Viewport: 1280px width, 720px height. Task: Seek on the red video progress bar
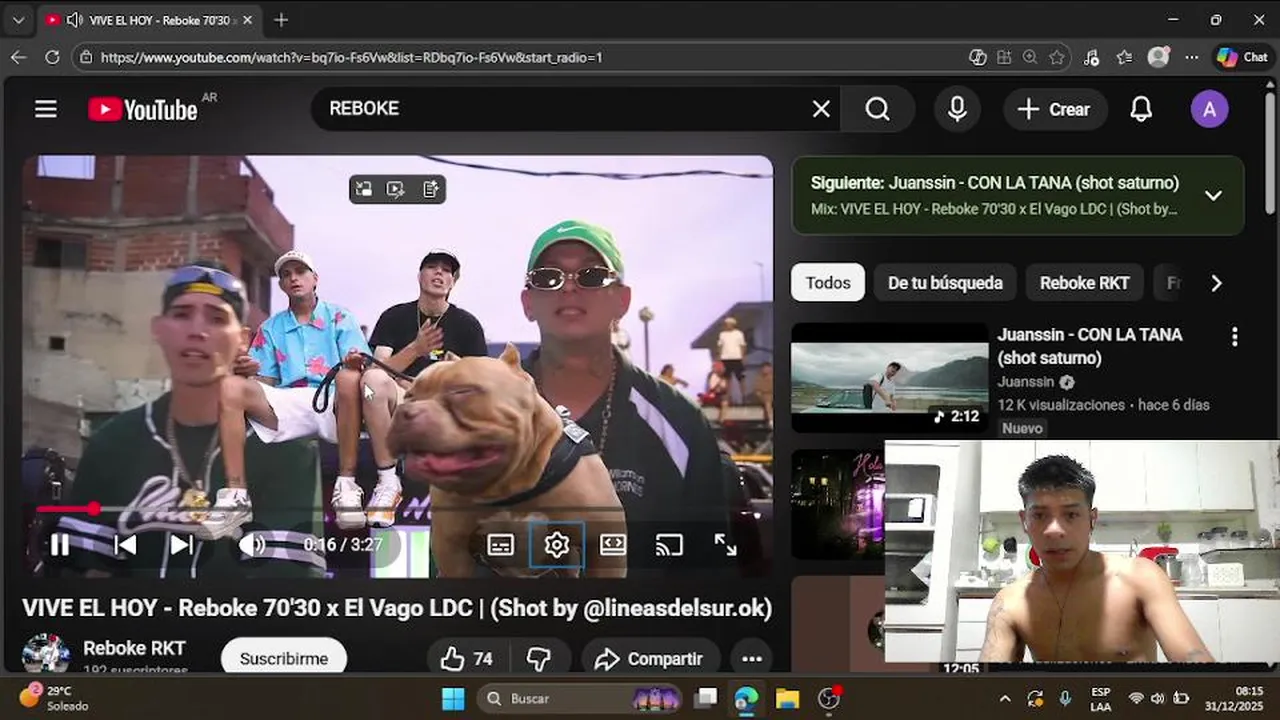397,509
